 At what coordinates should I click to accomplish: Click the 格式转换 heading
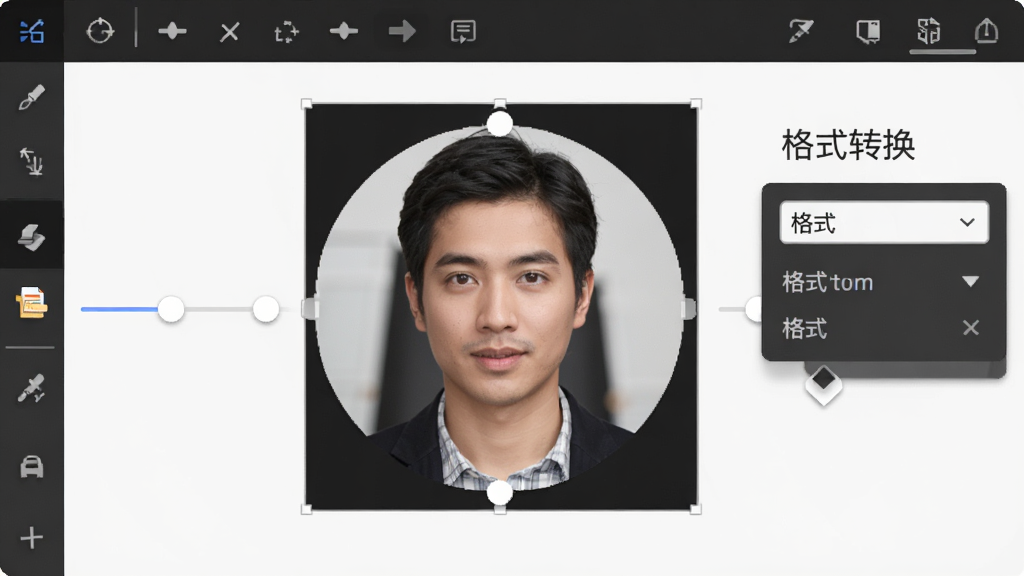click(x=848, y=145)
